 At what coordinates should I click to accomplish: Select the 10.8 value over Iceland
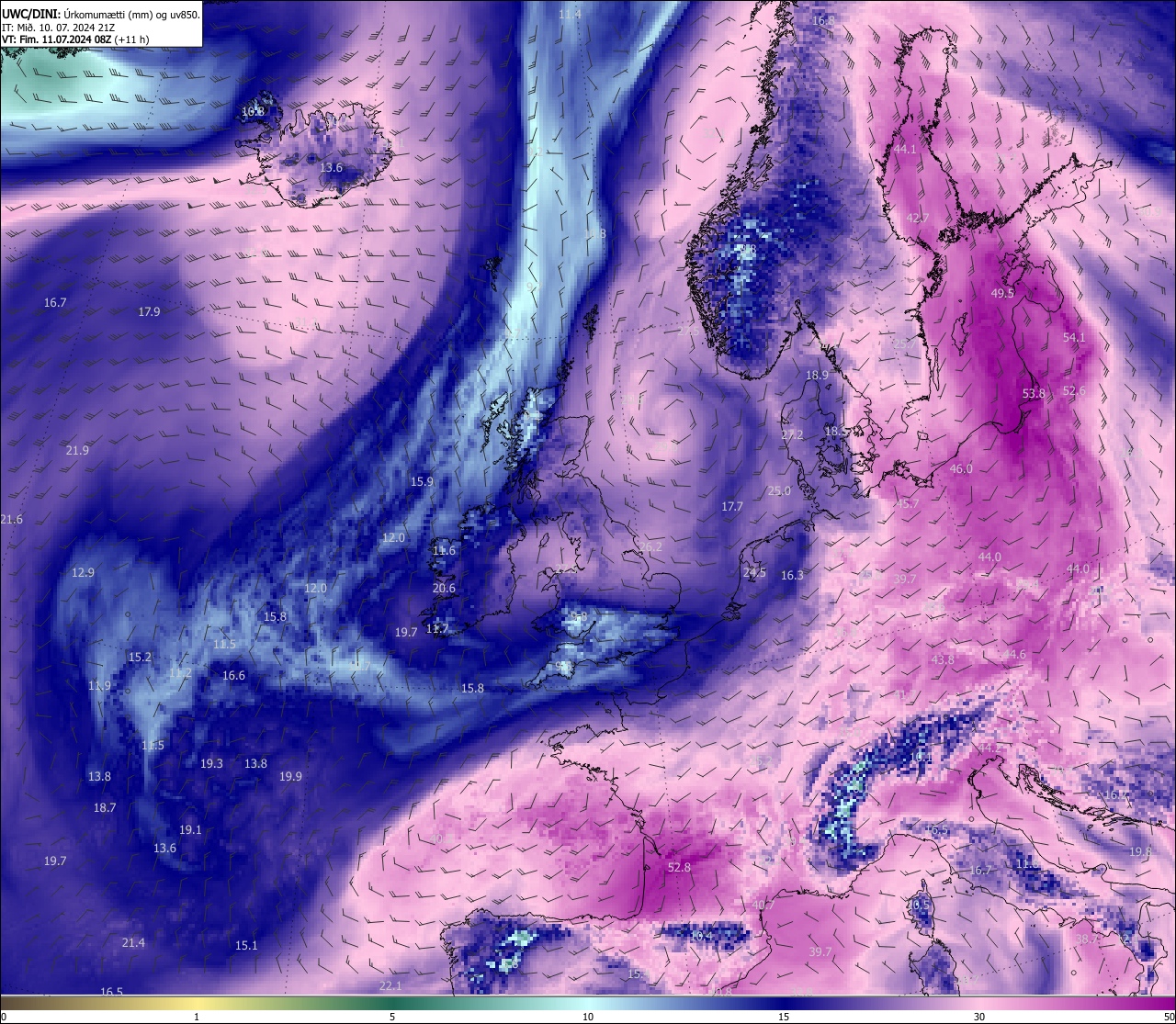click(x=253, y=111)
